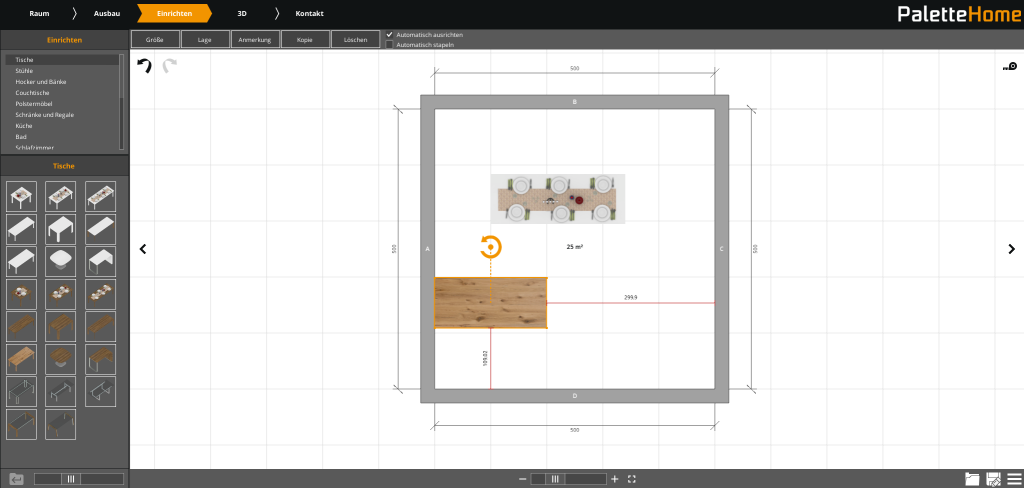Viewport: 1024px width, 488px height.
Task: Expand the right side panel arrow
Action: [1011, 249]
